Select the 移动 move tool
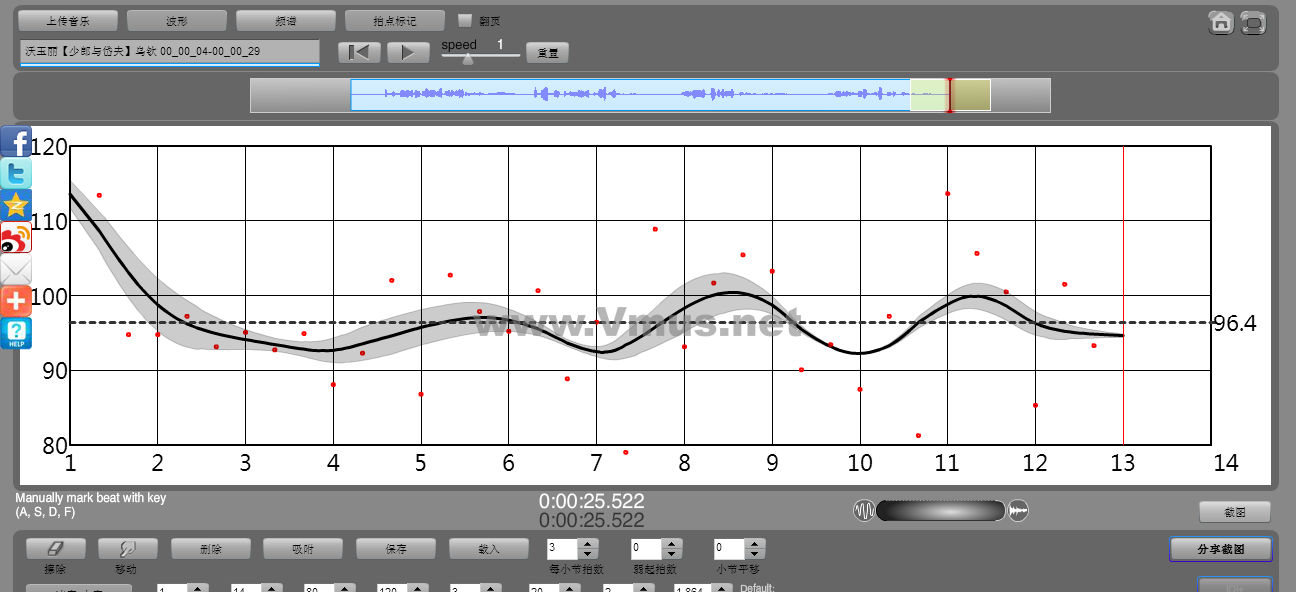Screen dimensions: 1296x592 [126, 549]
